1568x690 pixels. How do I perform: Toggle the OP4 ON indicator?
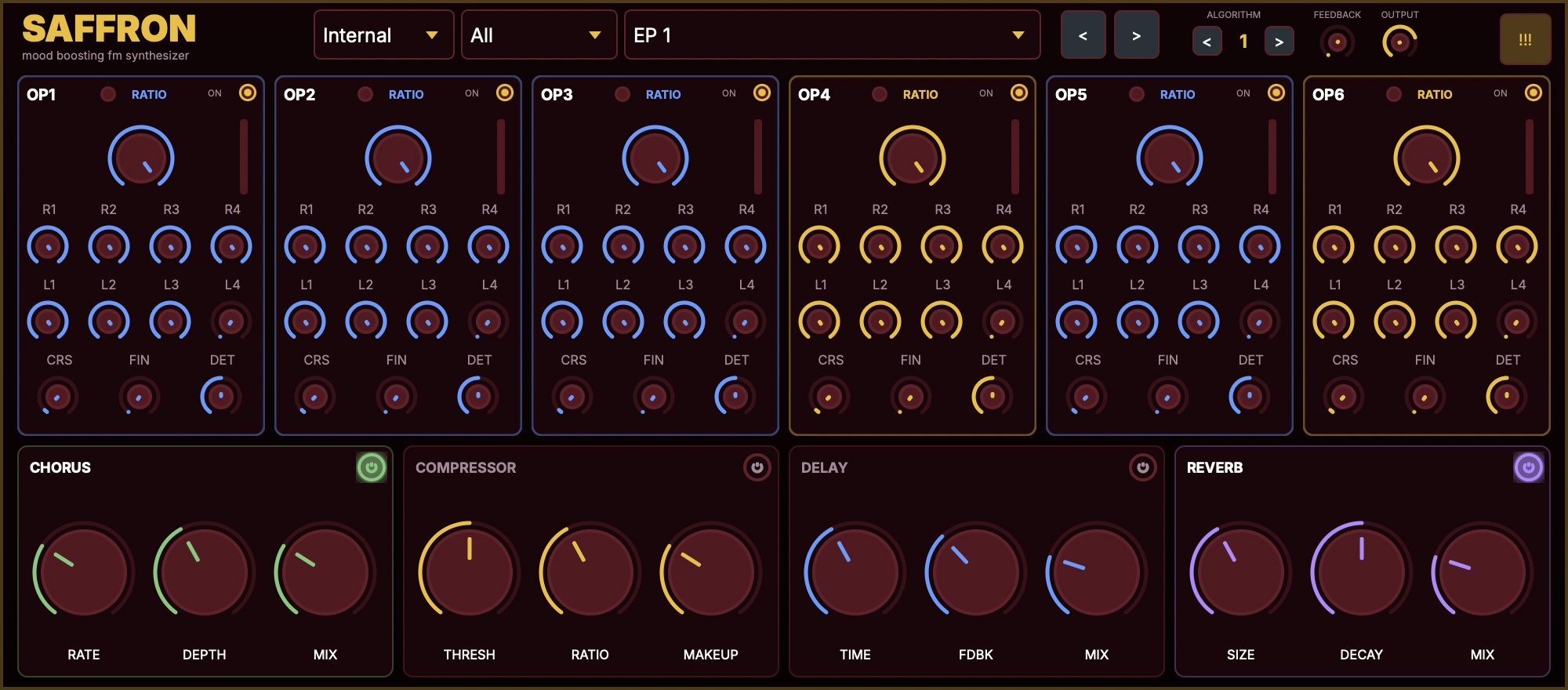[x=1019, y=93]
